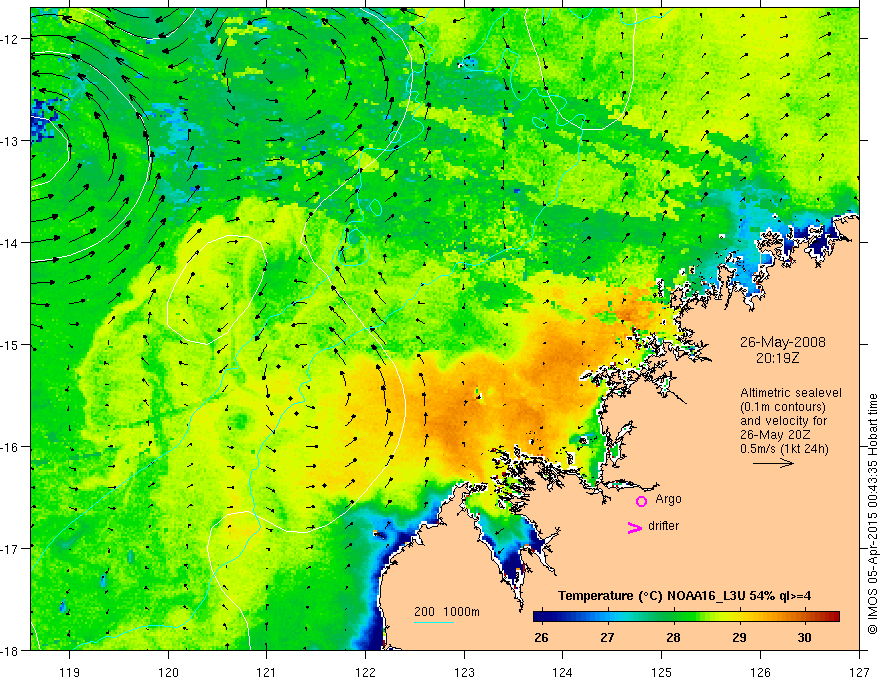Screen dimensions: 880x680
Task: Click the colorbar tick label "30"
Action: (x=804, y=637)
